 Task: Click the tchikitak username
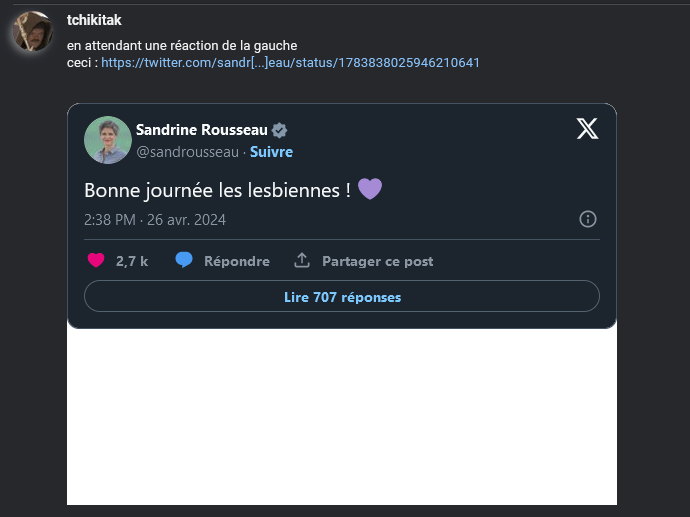tap(94, 20)
